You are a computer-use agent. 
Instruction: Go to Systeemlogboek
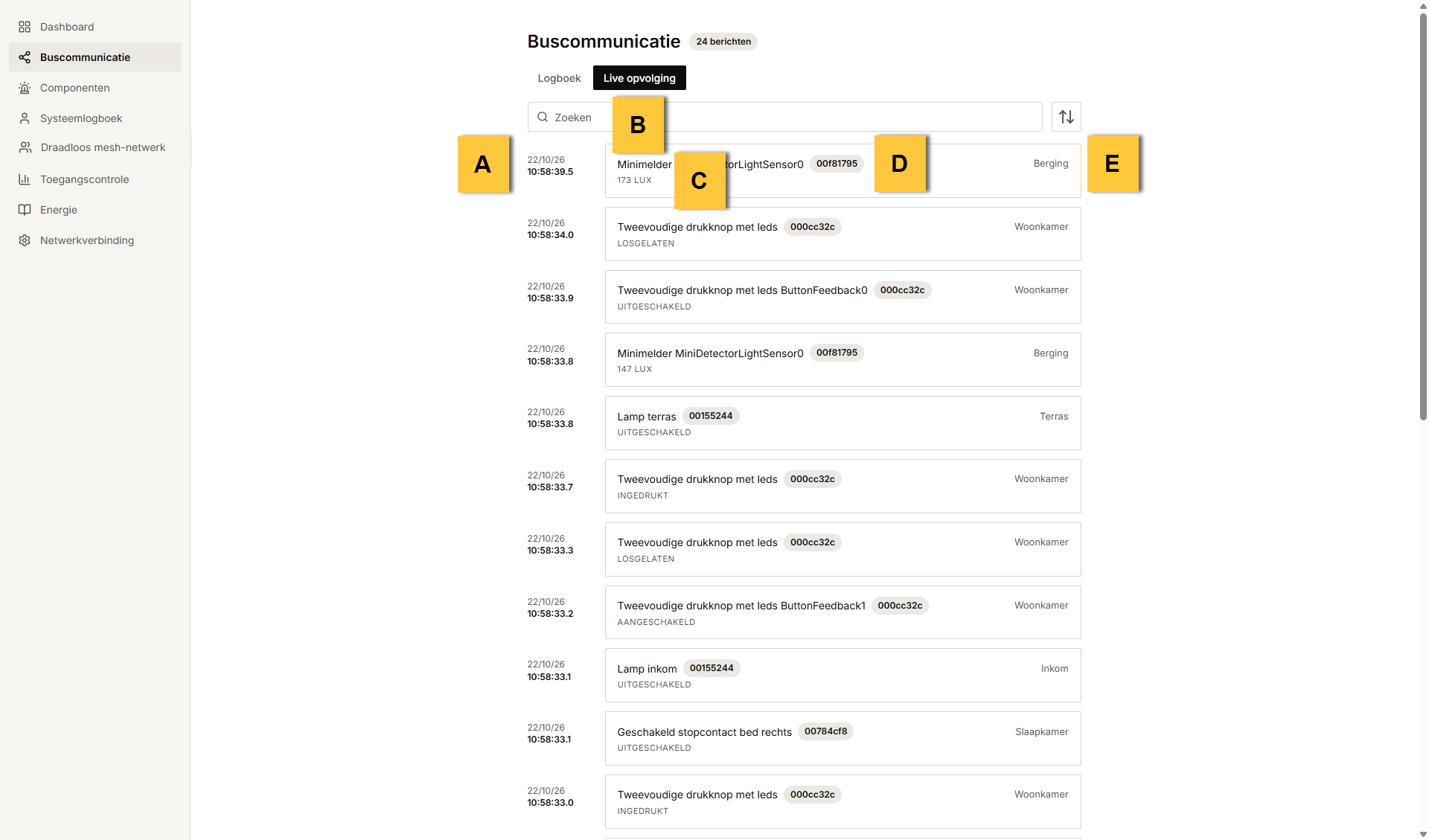pyautogui.click(x=95, y=118)
